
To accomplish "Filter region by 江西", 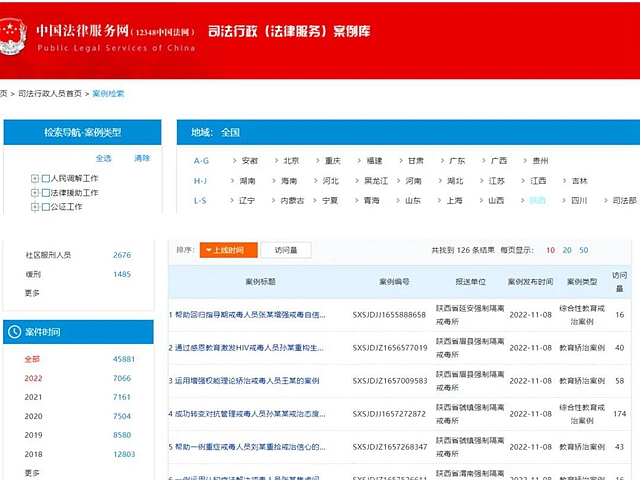I will [538, 181].
